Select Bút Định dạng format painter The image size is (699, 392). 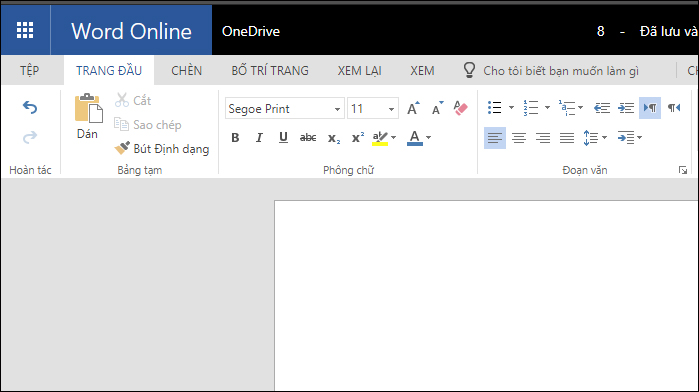click(161, 149)
